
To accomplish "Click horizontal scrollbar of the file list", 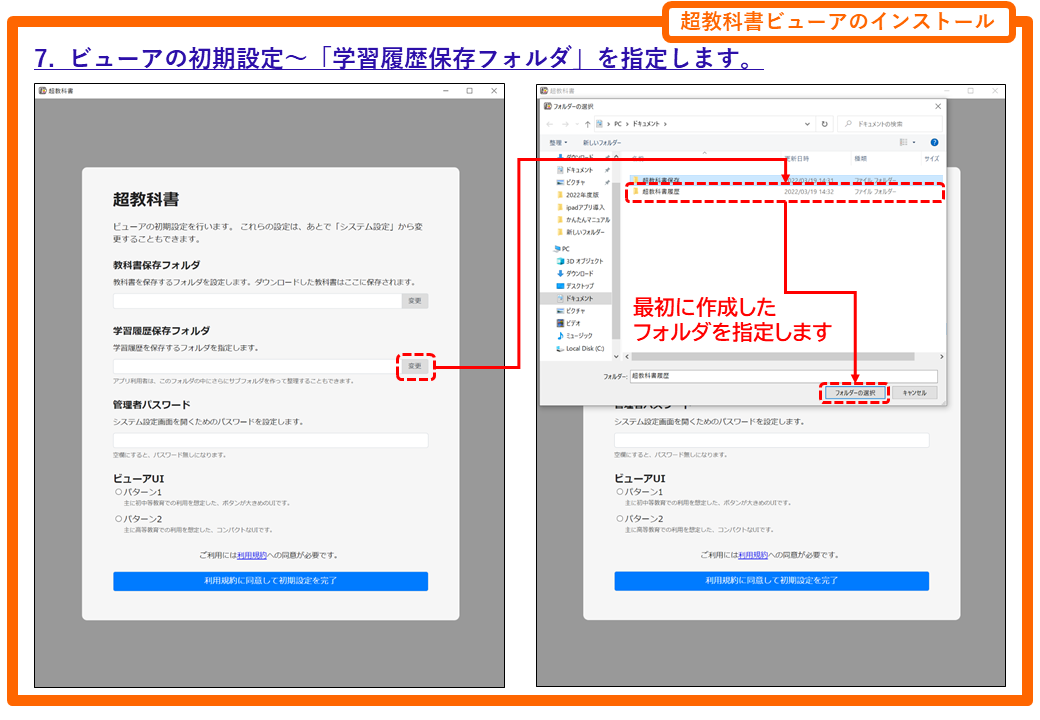I will [773, 357].
